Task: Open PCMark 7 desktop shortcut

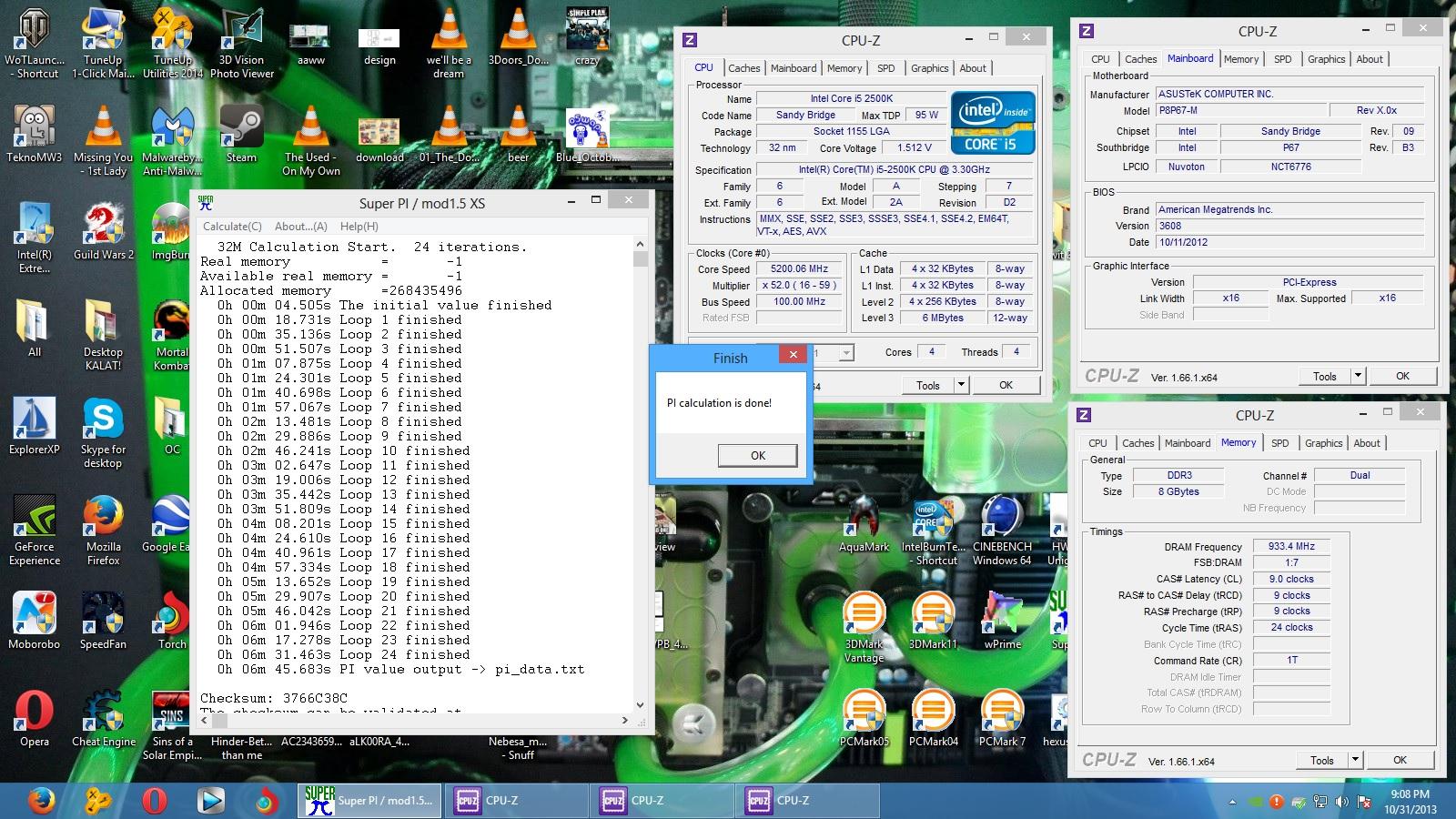Action: pyautogui.click(x=1002, y=719)
